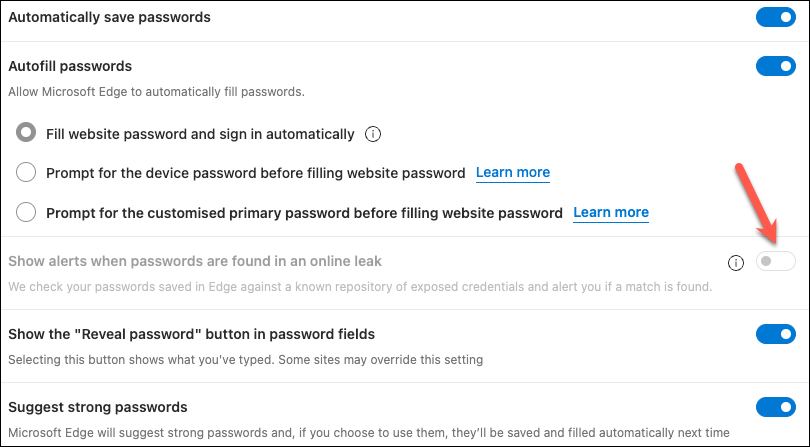The image size is (810, 447).
Task: Select 'Fill website password and sign in automatically' radio
Action: [27, 134]
